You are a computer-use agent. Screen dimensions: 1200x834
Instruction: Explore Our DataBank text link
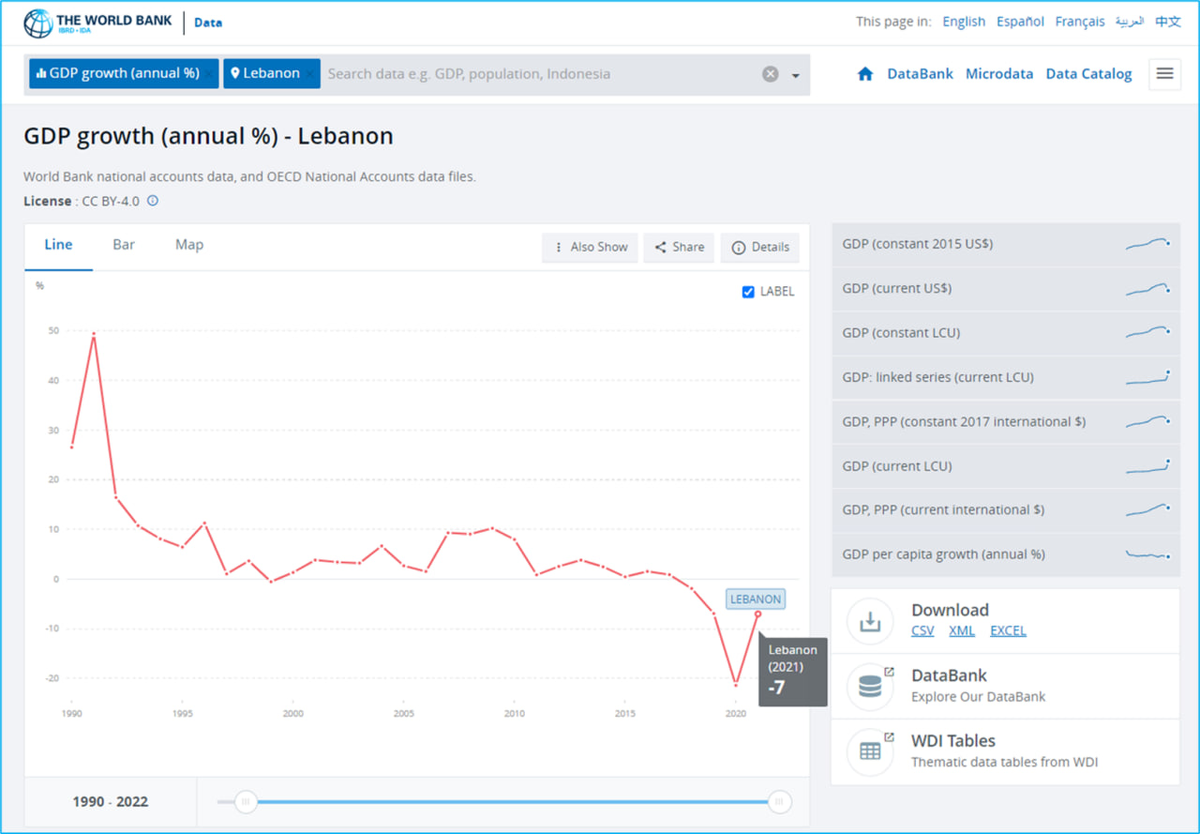[978, 697]
